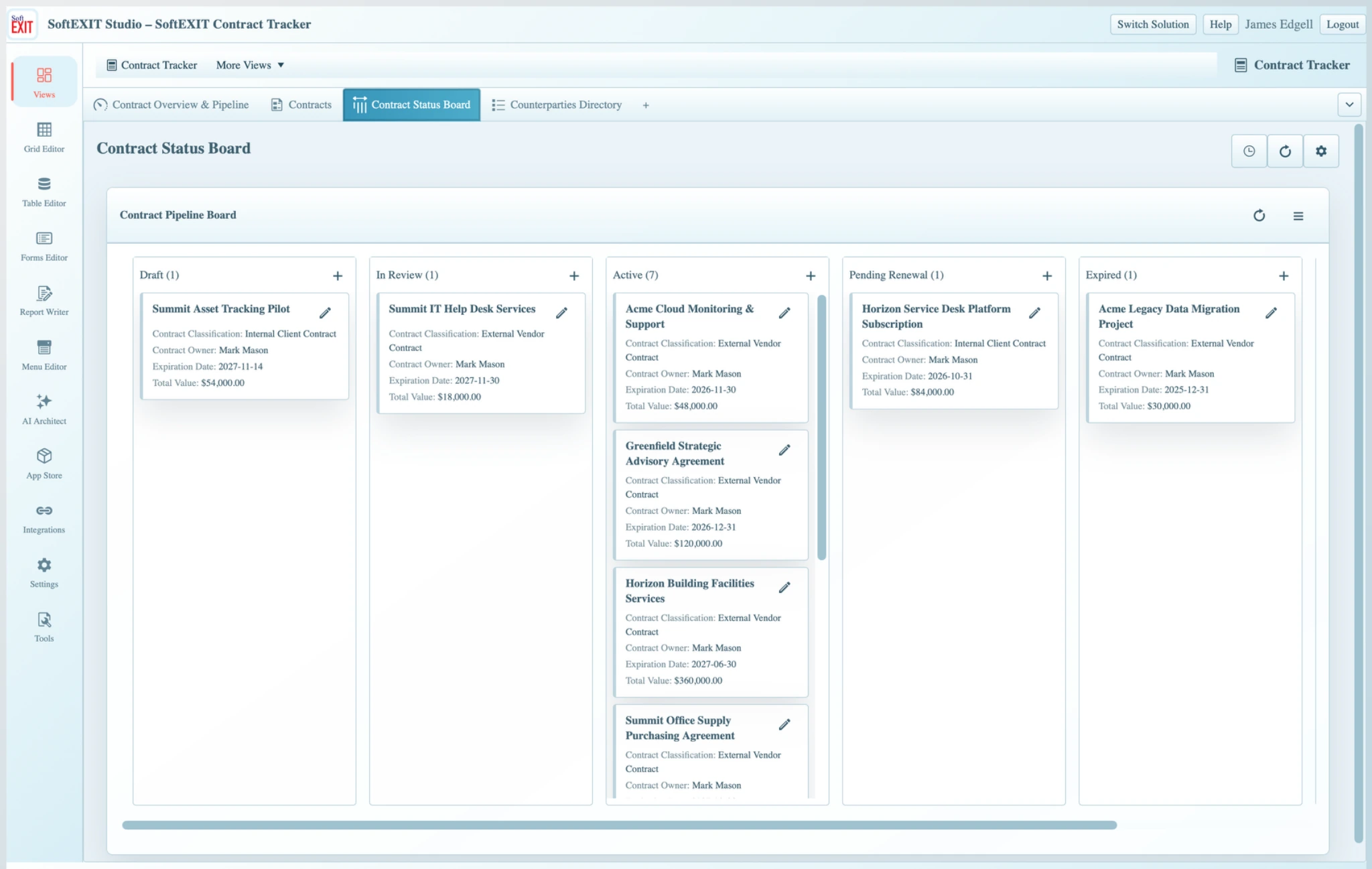Viewport: 1372px width, 869px height.
Task: Edit the Horizon Service Desk Platform Subscription card
Action: point(1034,313)
